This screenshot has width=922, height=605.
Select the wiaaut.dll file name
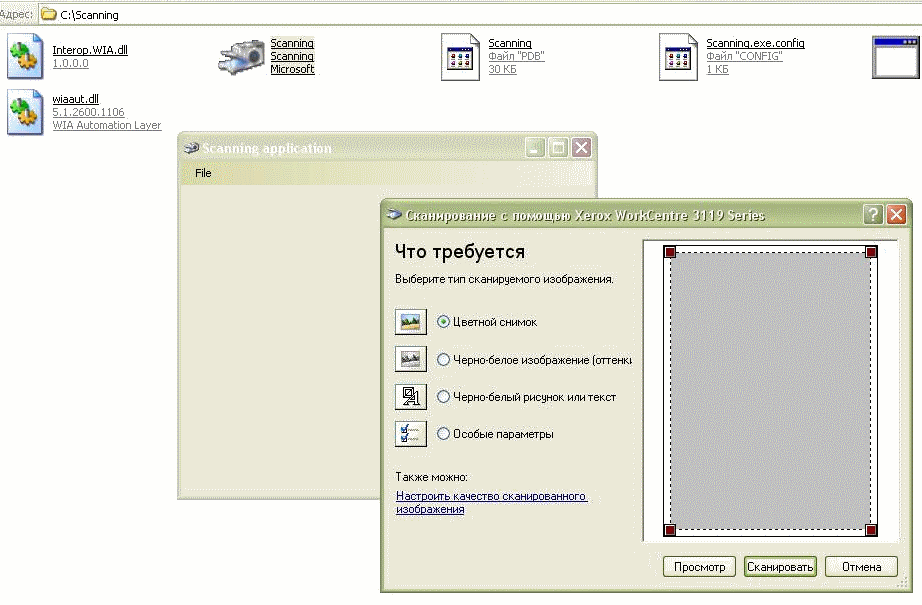pos(75,99)
